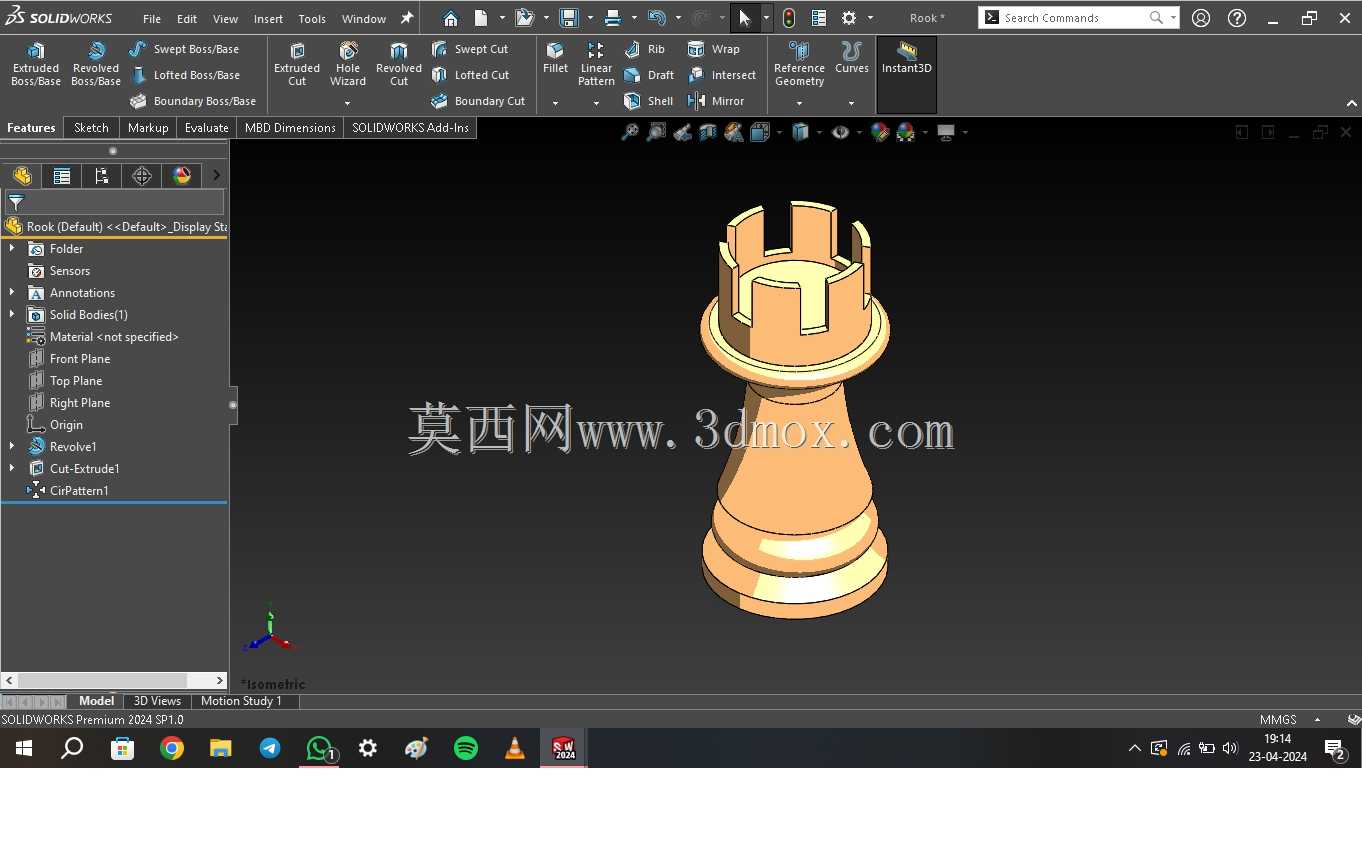Switch to the Evaluate tab
This screenshot has height=861, width=1362.
point(207,128)
